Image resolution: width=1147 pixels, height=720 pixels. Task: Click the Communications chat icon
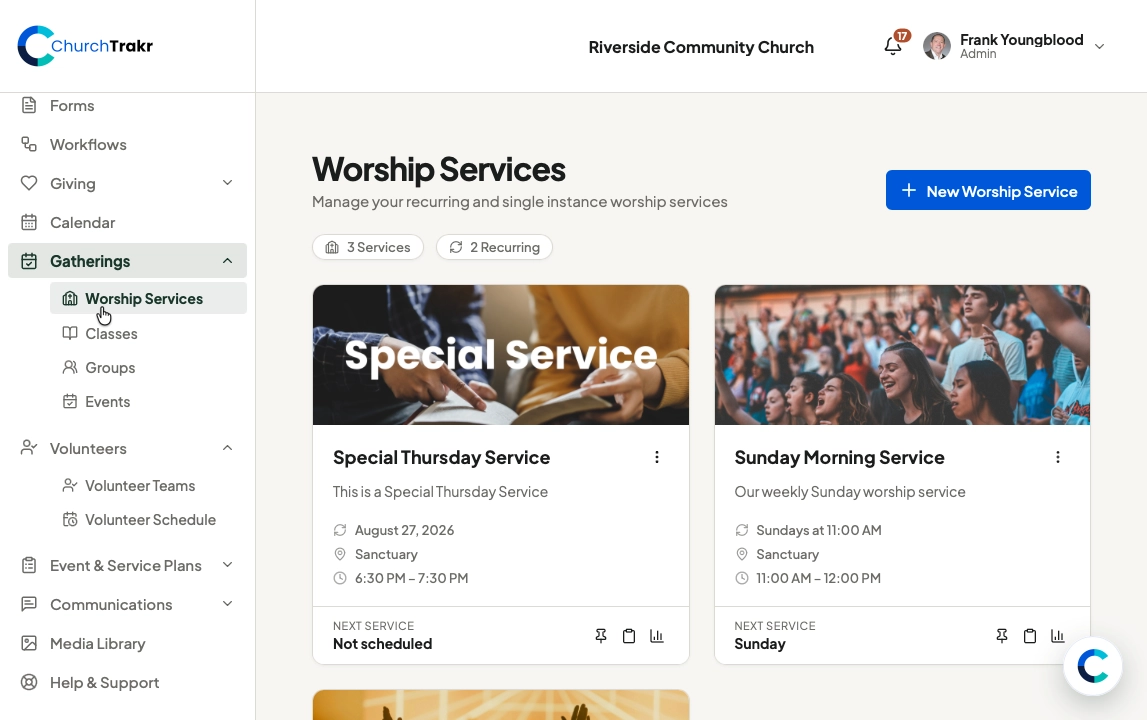click(x=29, y=604)
